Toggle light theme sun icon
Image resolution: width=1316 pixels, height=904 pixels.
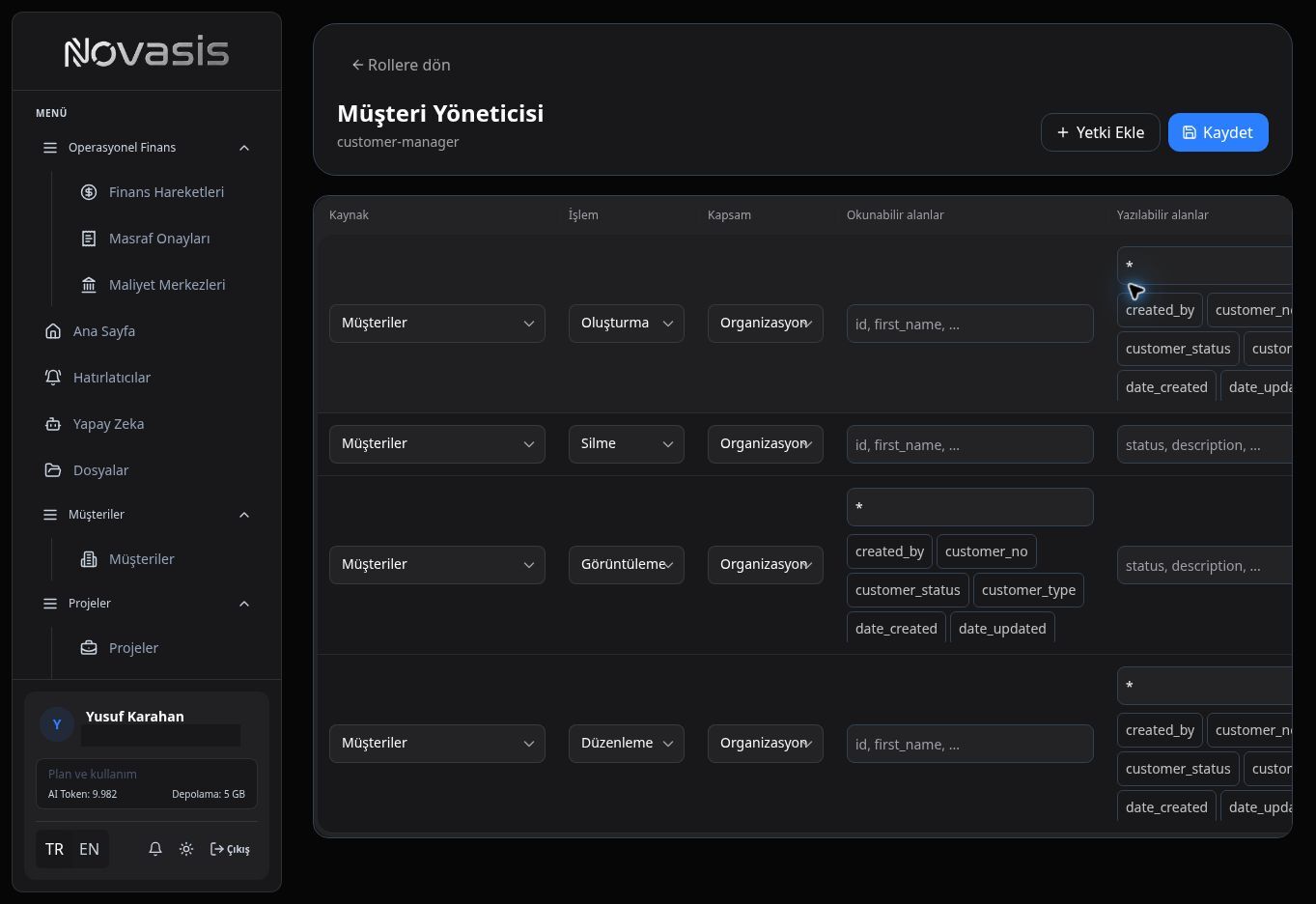(x=186, y=849)
